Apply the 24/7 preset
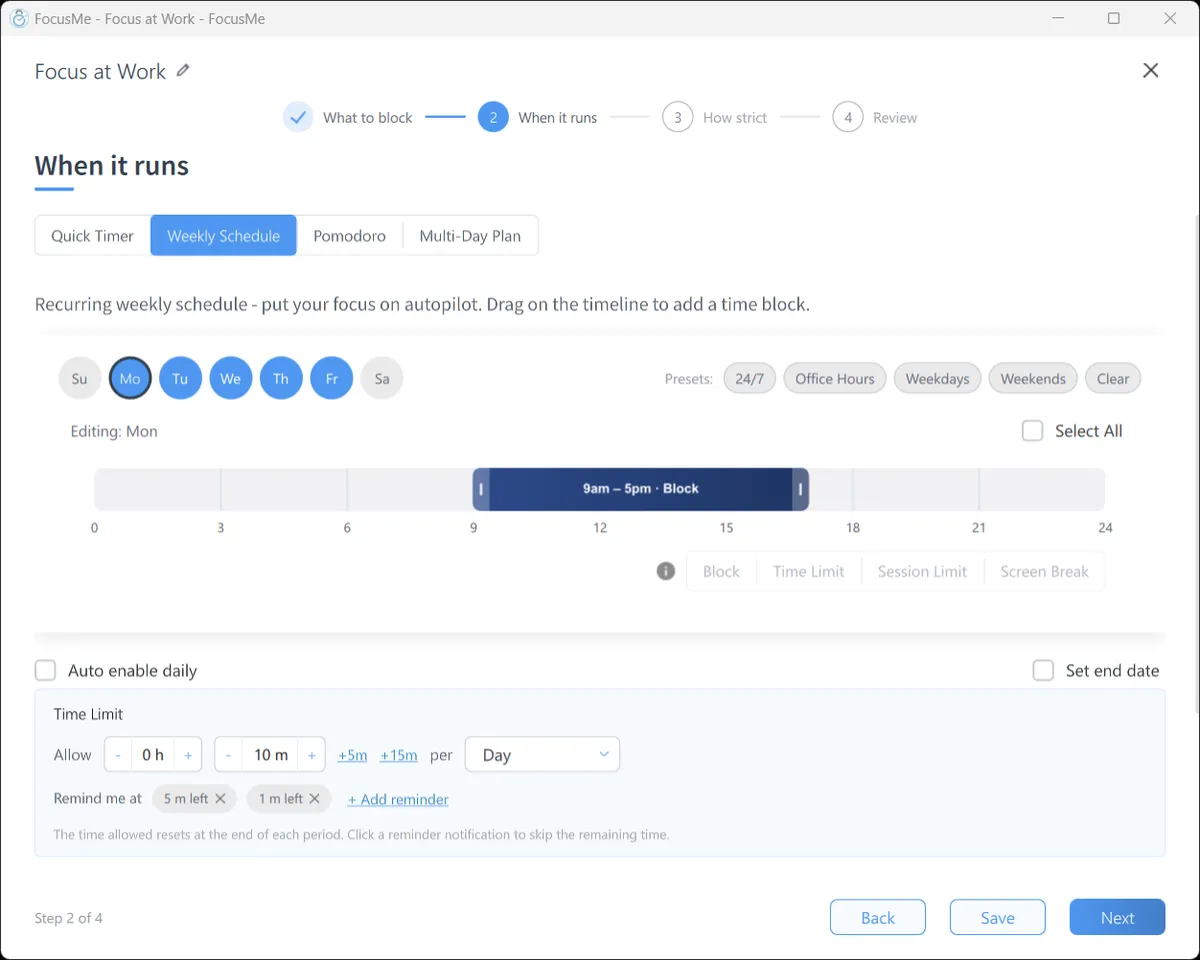 (x=750, y=379)
